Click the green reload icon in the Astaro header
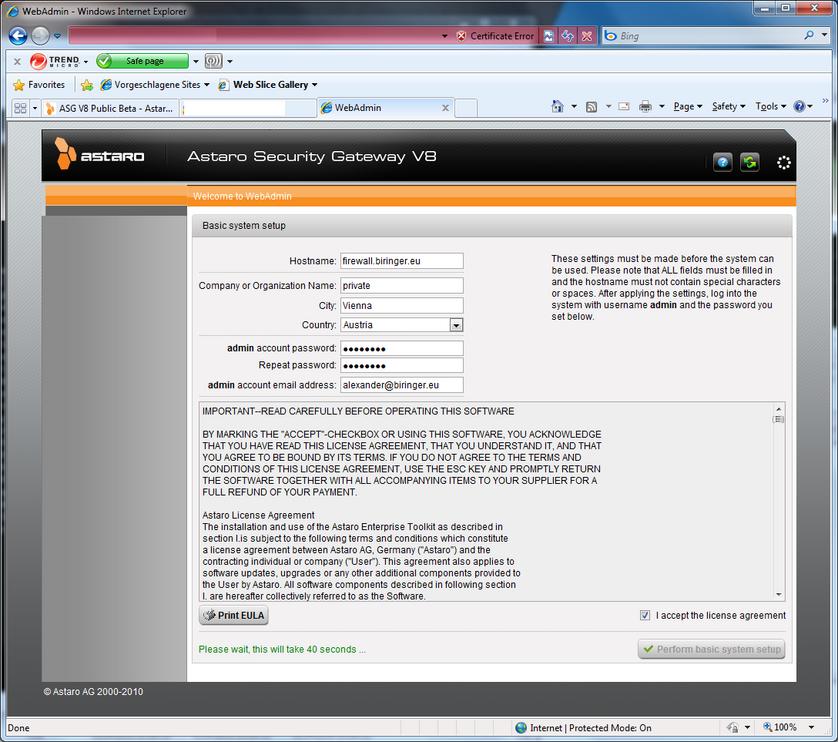 (749, 162)
